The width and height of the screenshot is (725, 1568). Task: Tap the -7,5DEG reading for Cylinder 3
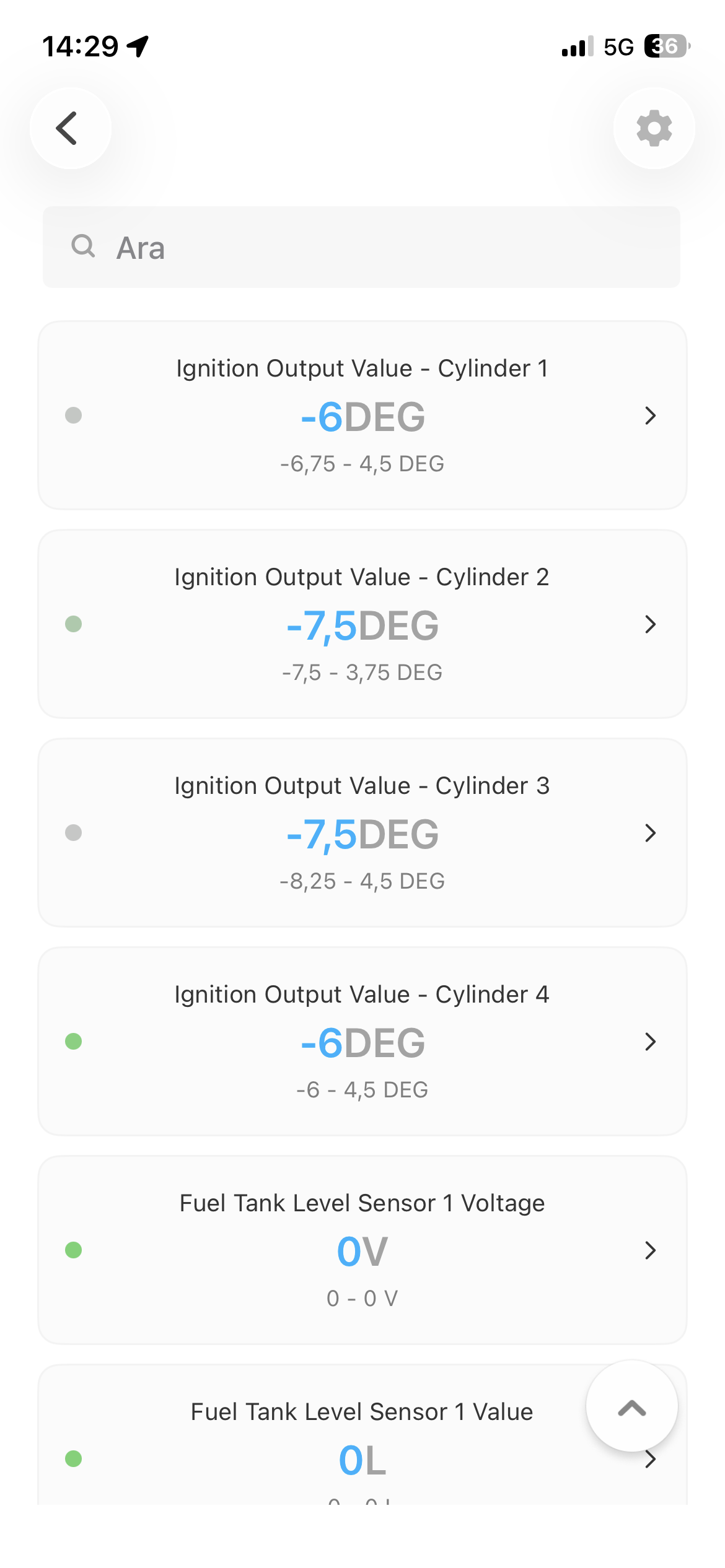pos(362,834)
